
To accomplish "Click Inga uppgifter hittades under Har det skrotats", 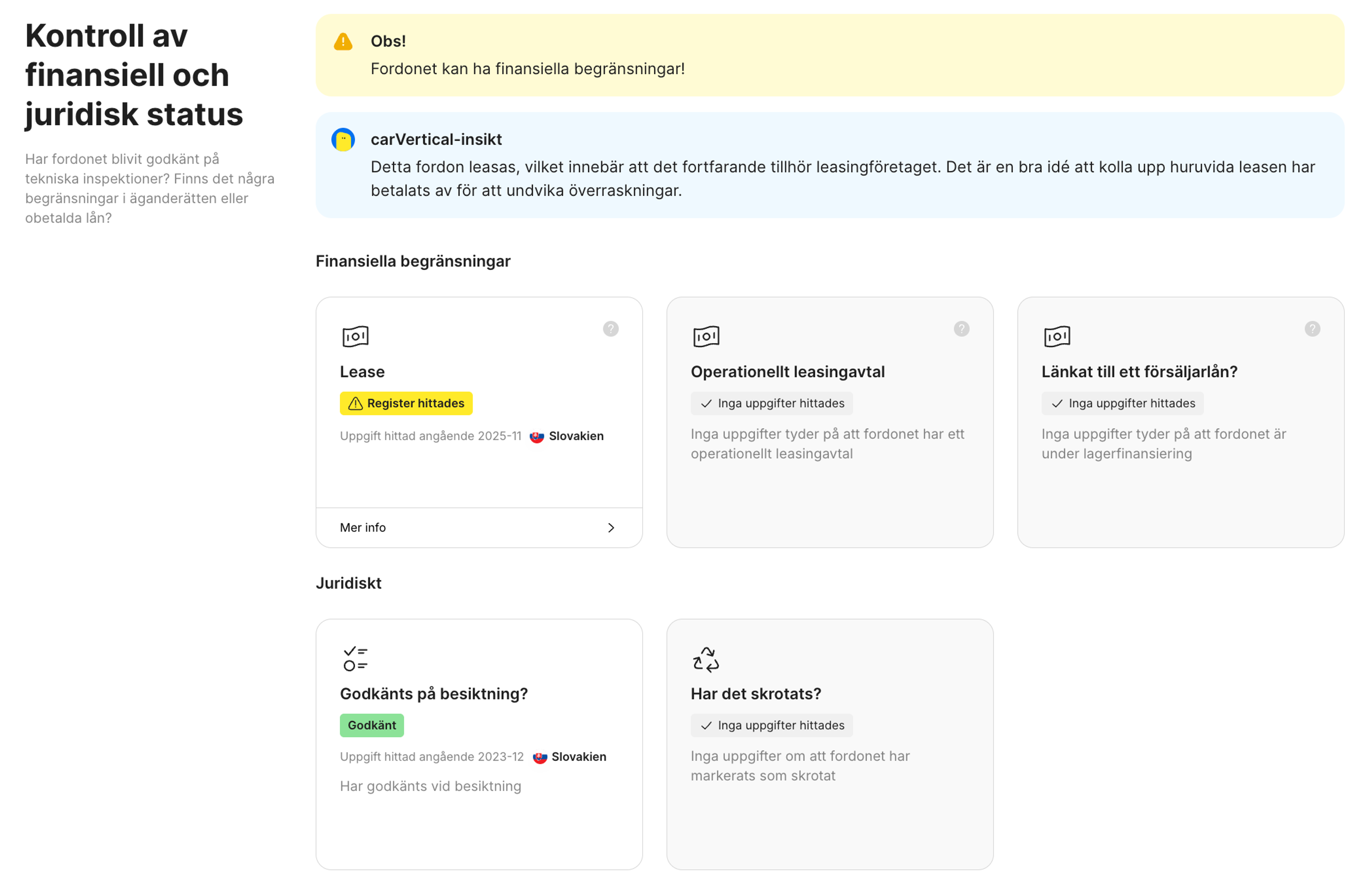I will [772, 725].
